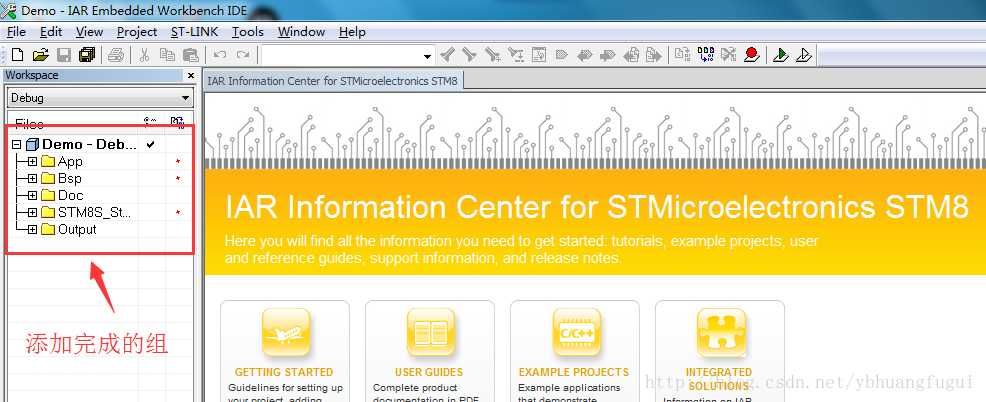This screenshot has width=986, height=402.
Task: Print using the printer icon
Action: 116,55
